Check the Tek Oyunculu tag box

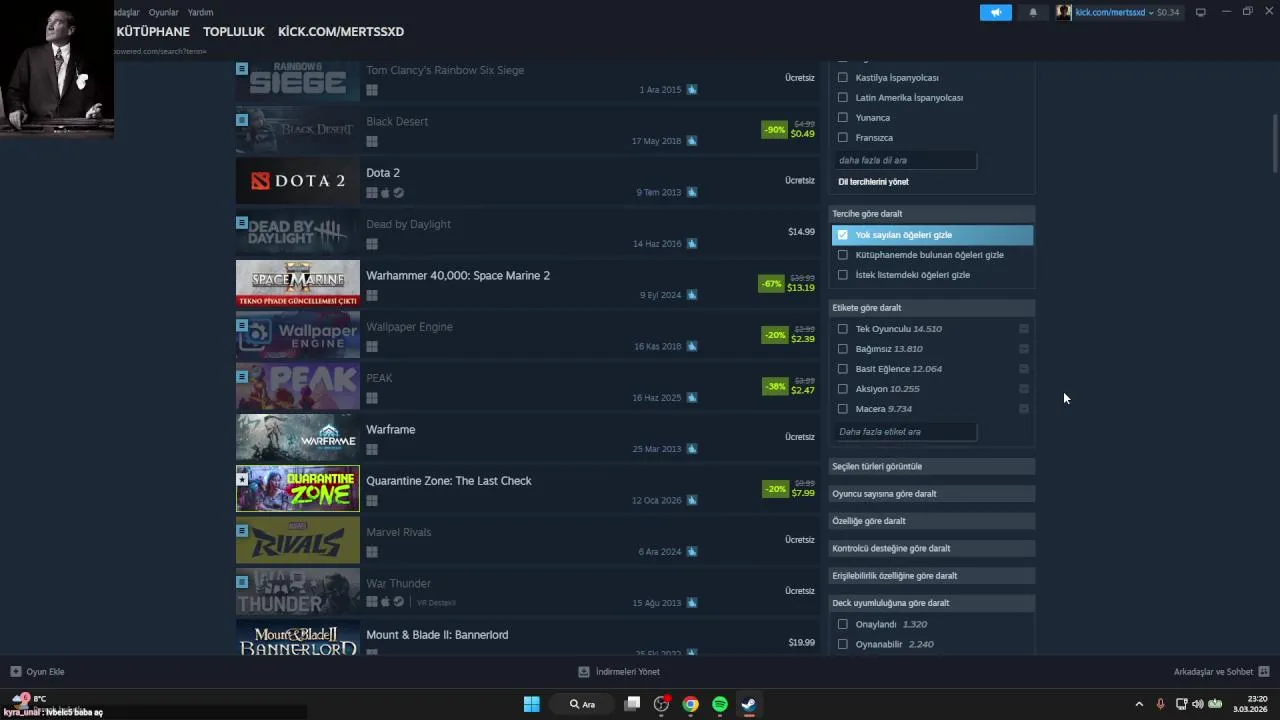[x=843, y=329]
